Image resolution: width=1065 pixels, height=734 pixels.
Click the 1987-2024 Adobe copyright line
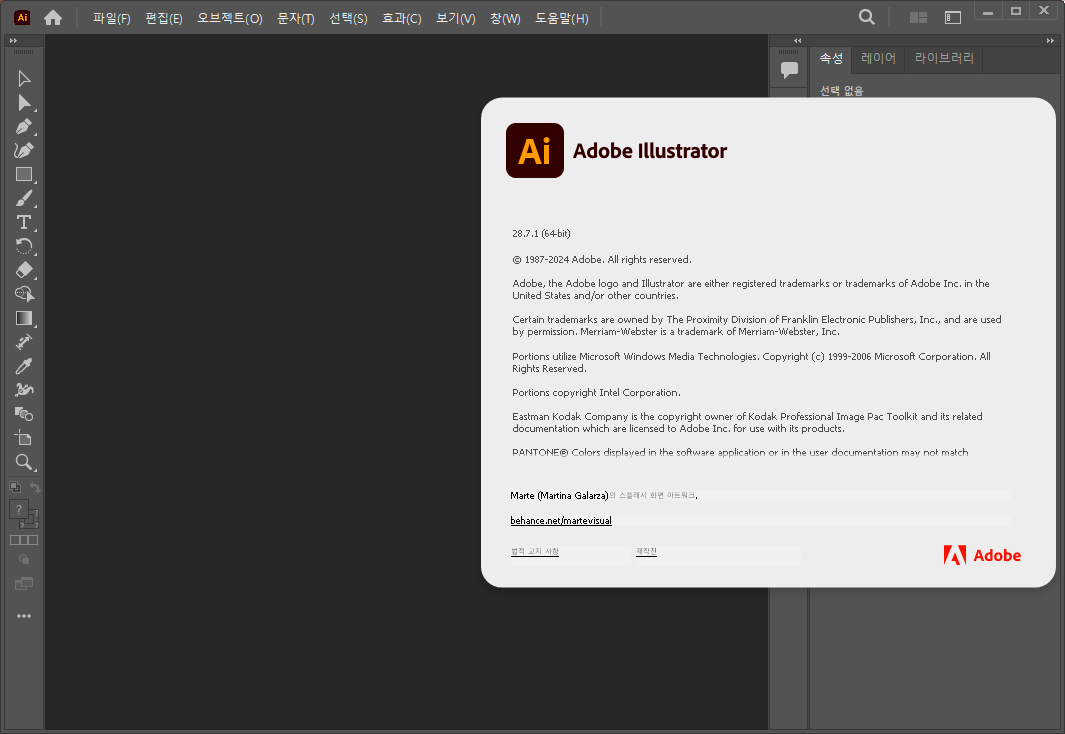click(x=602, y=259)
